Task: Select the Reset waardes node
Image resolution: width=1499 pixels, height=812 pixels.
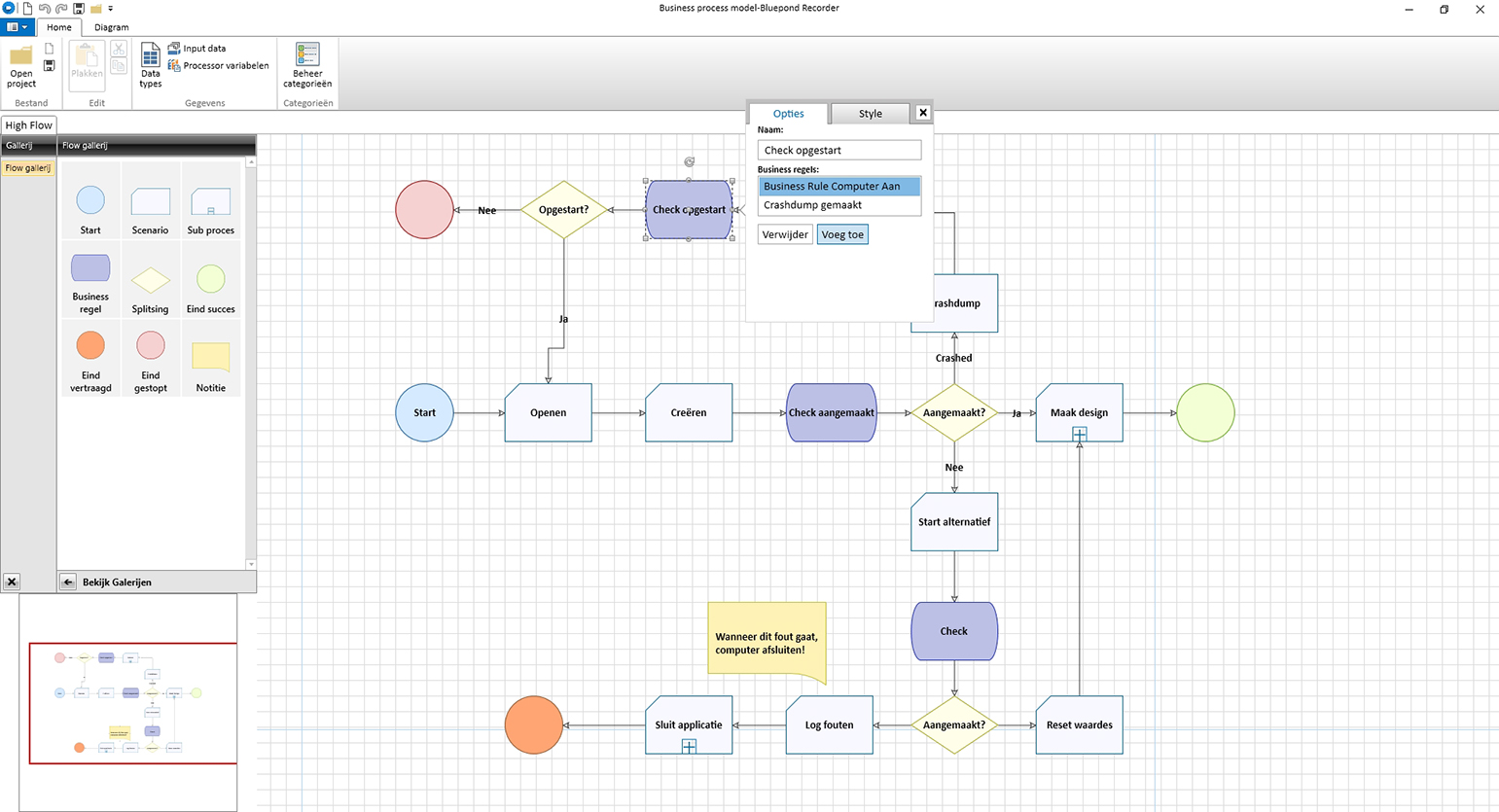Action: pos(1080,724)
